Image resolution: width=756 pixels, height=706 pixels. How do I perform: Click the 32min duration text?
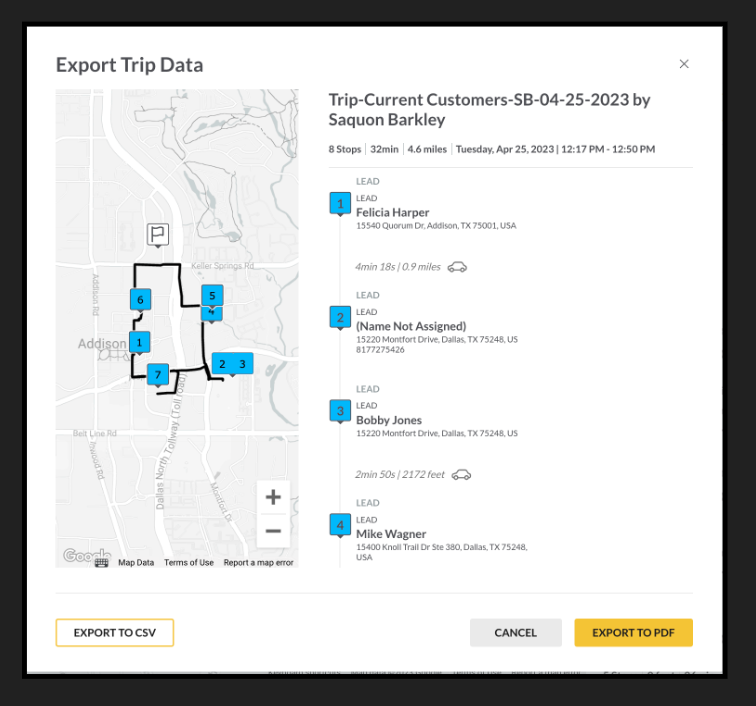point(384,149)
